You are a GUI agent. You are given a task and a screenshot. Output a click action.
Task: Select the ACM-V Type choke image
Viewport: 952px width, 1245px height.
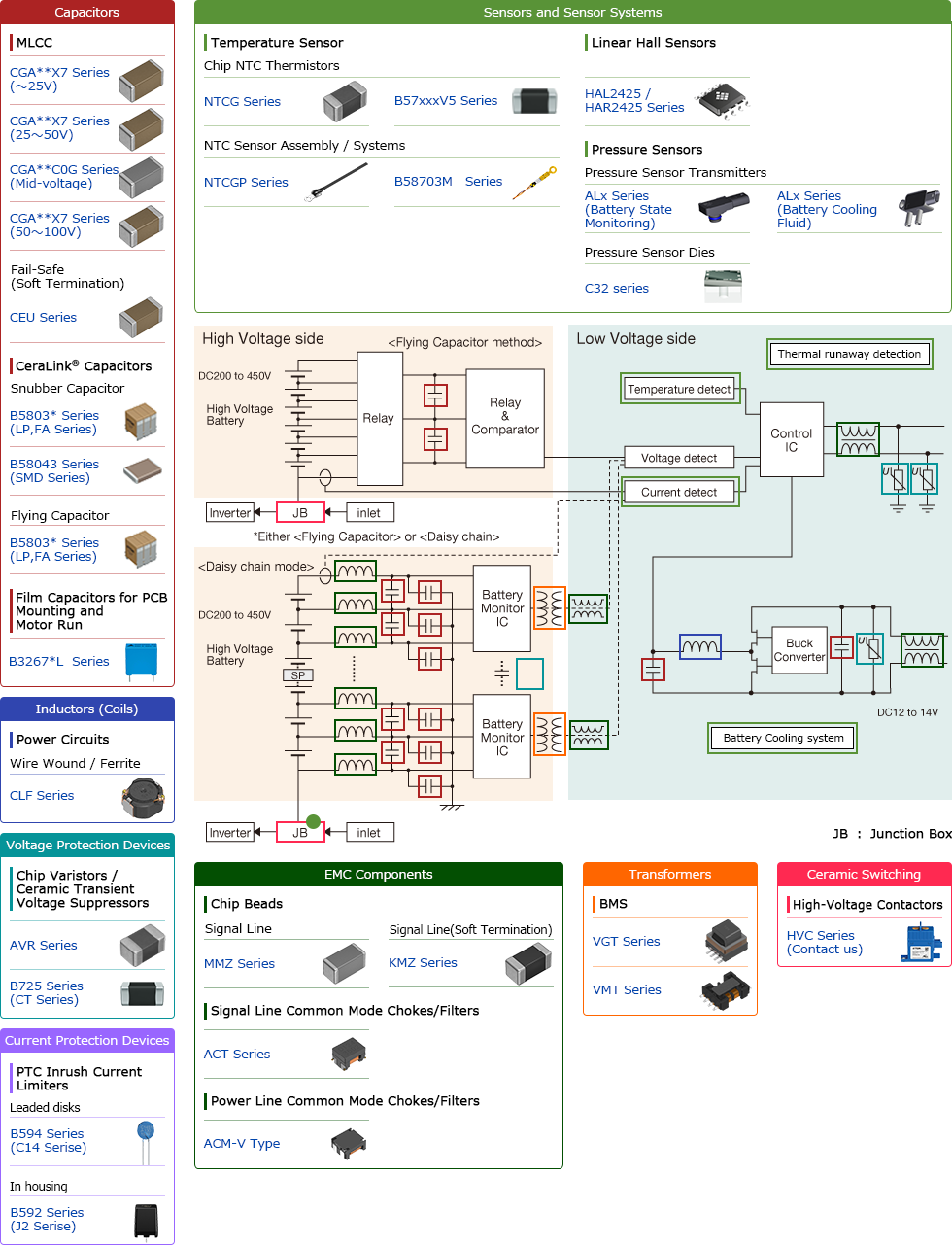[346, 1143]
